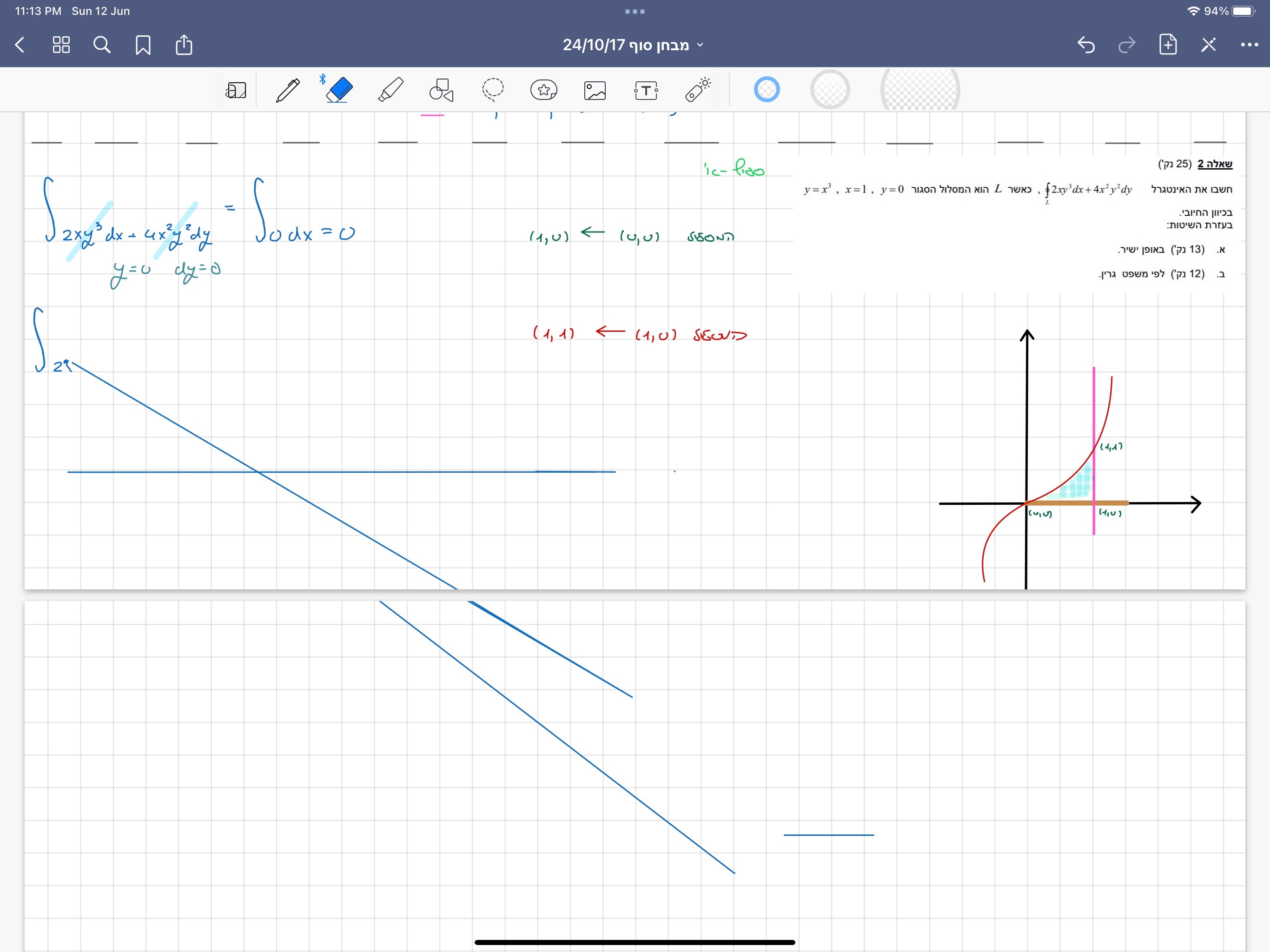The width and height of the screenshot is (1270, 952).
Task: Select the Shapes tool
Action: click(441, 90)
